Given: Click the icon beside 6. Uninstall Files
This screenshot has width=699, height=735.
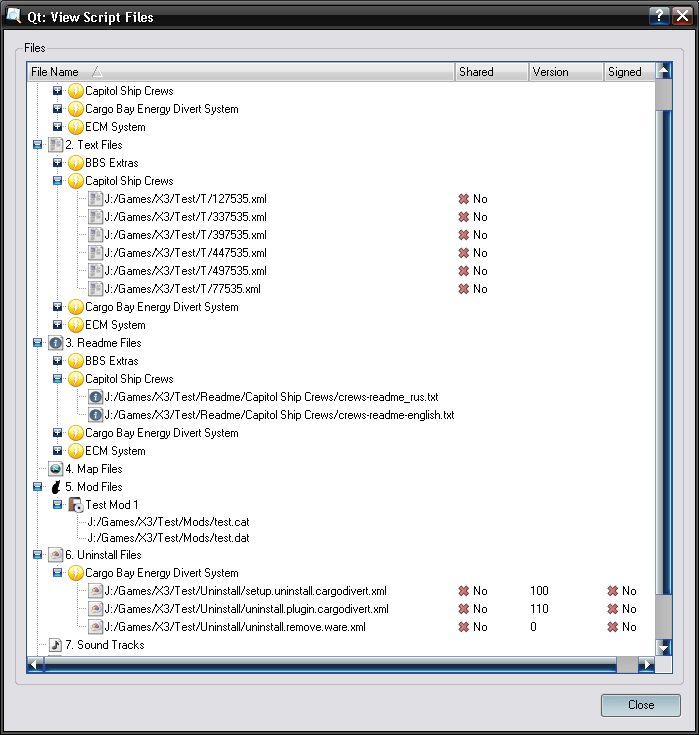Looking at the screenshot, I should (55, 555).
